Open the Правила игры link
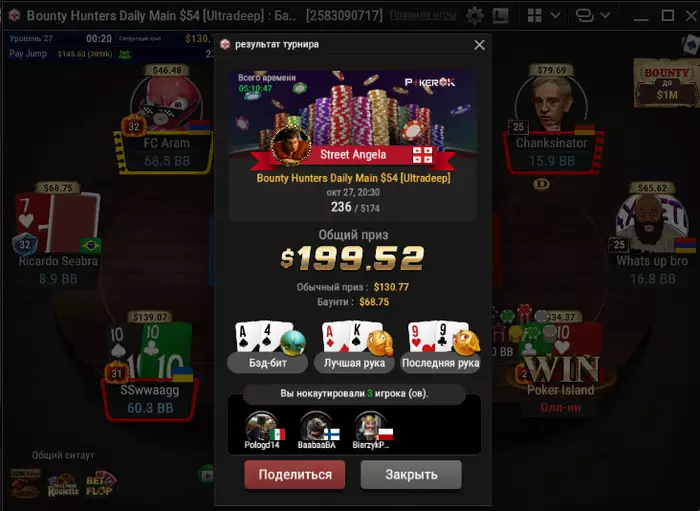 point(423,16)
